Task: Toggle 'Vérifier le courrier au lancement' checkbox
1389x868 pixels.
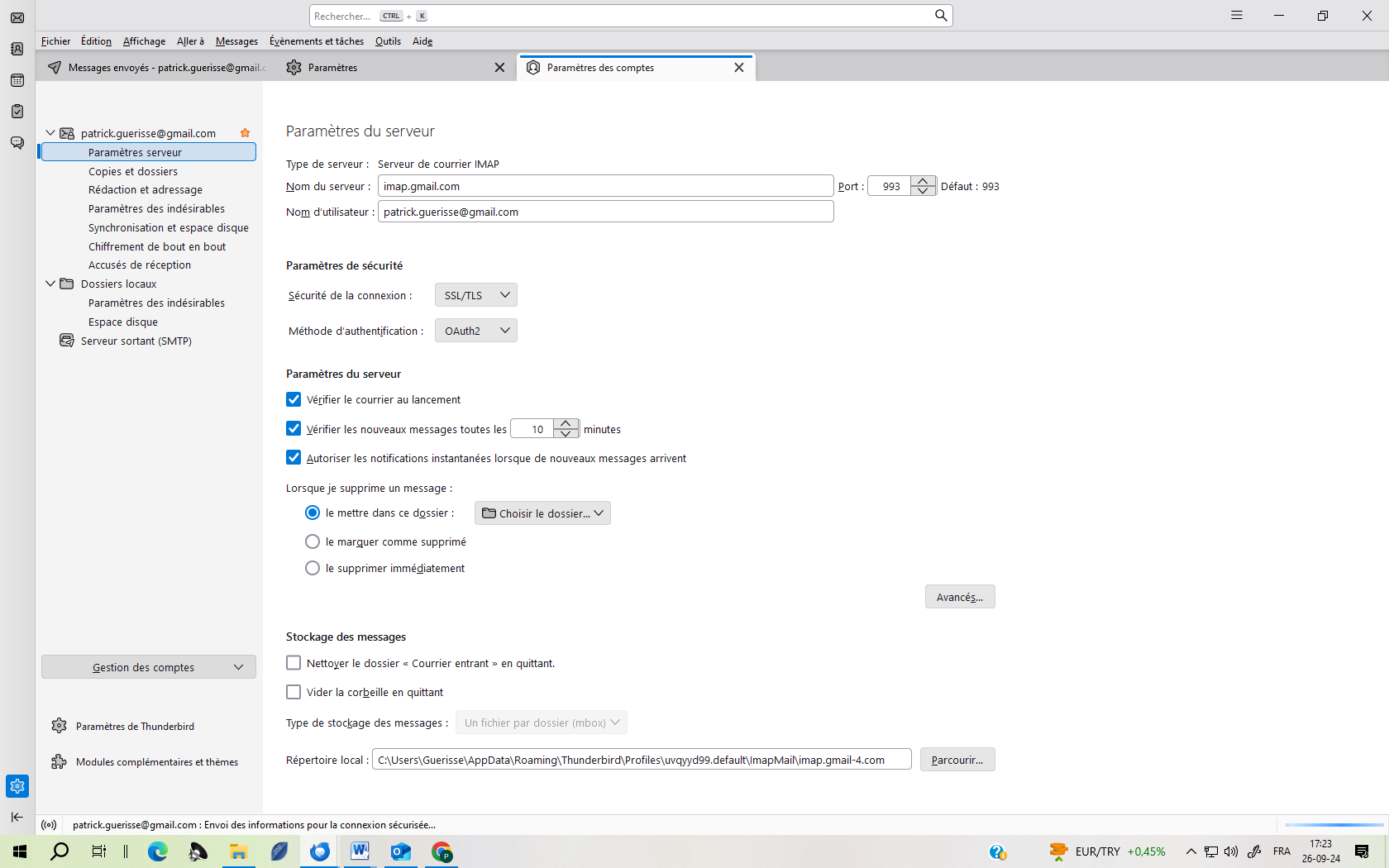Action: (294, 399)
